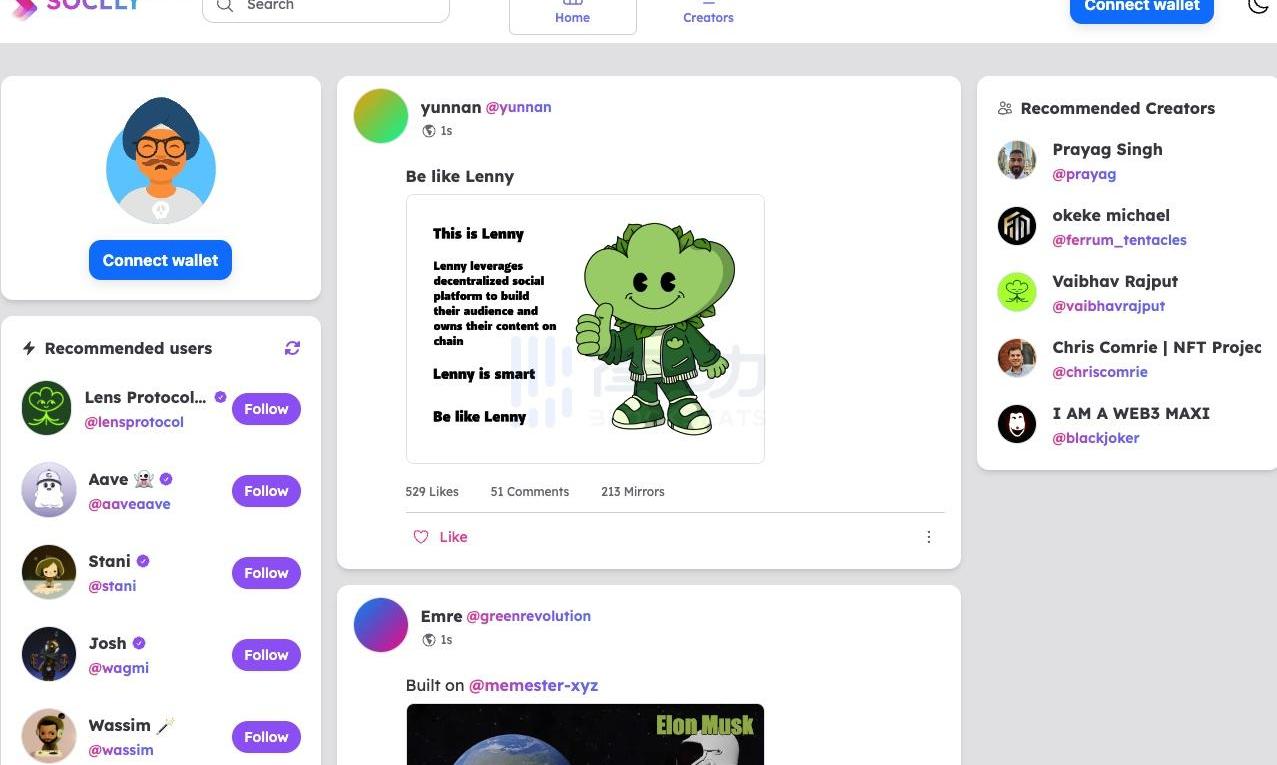Viewport: 1277px width, 765px height.
Task: Switch to the Home tab
Action: [x=572, y=13]
